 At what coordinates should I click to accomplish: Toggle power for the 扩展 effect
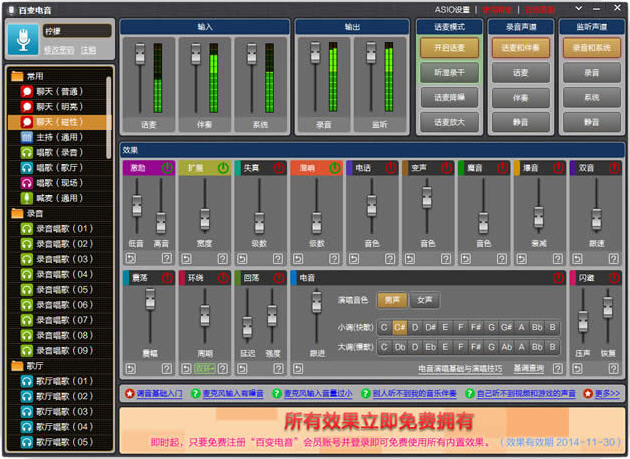click(223, 168)
